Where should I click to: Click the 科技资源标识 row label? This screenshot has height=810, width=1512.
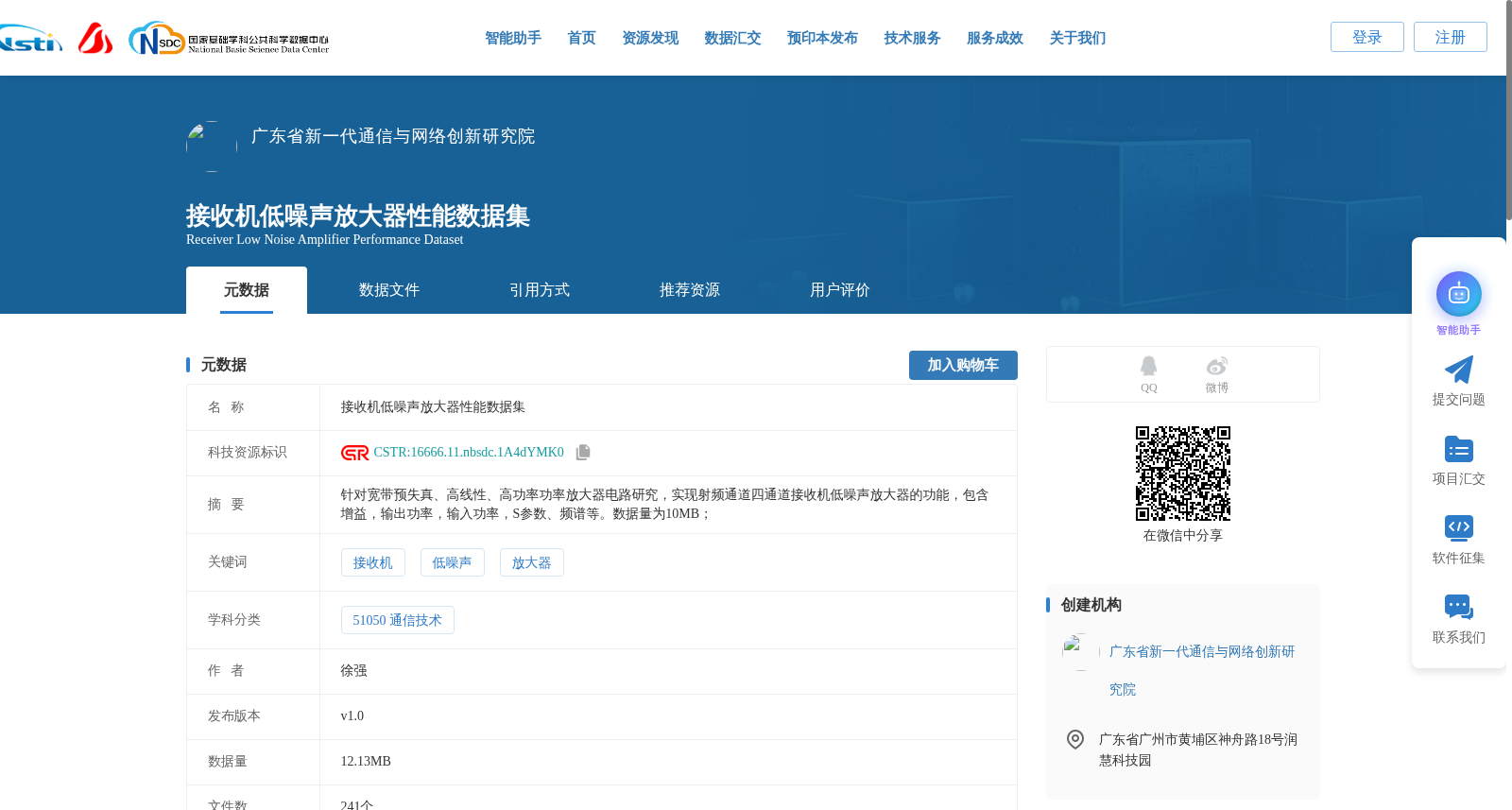coord(248,453)
